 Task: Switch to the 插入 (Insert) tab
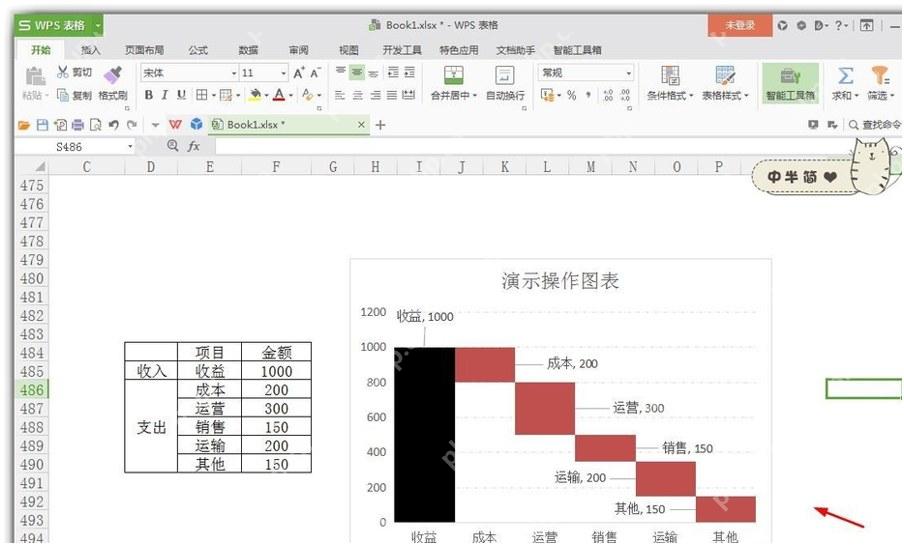coord(91,50)
